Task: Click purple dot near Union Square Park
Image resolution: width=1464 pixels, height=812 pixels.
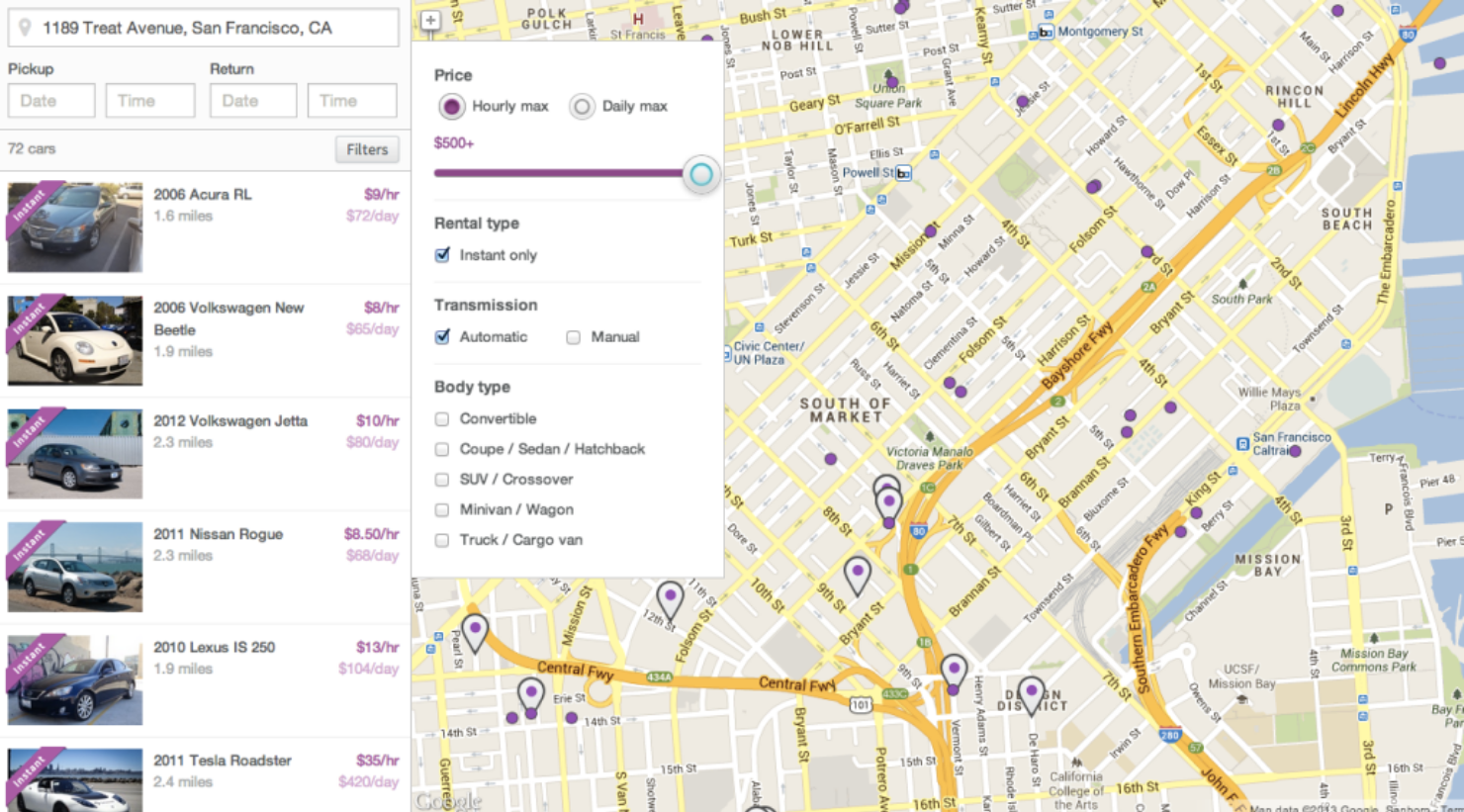Action: (892, 82)
